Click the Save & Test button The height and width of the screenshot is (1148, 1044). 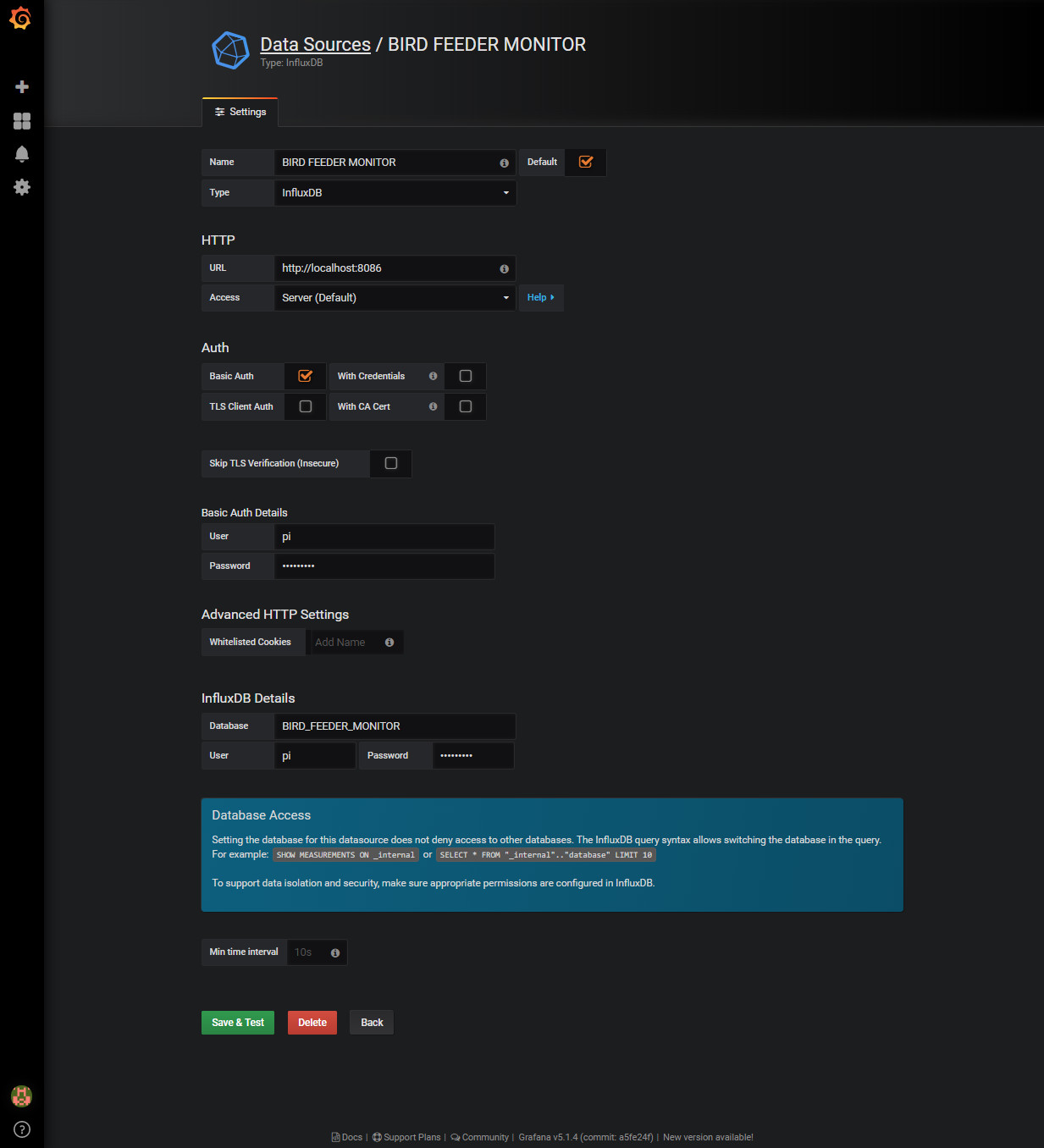point(238,1023)
